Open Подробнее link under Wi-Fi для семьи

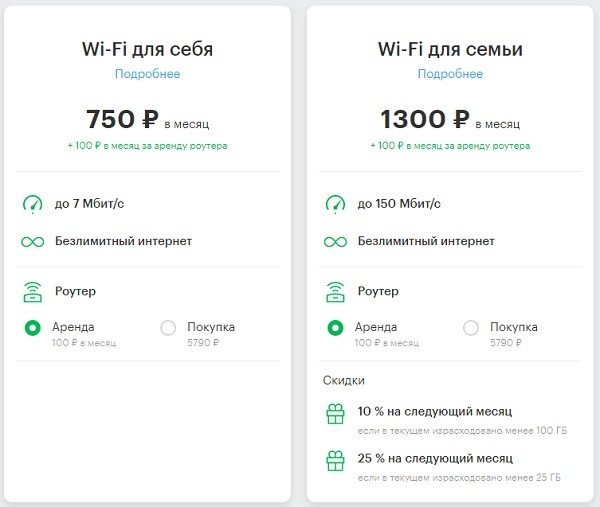450,73
